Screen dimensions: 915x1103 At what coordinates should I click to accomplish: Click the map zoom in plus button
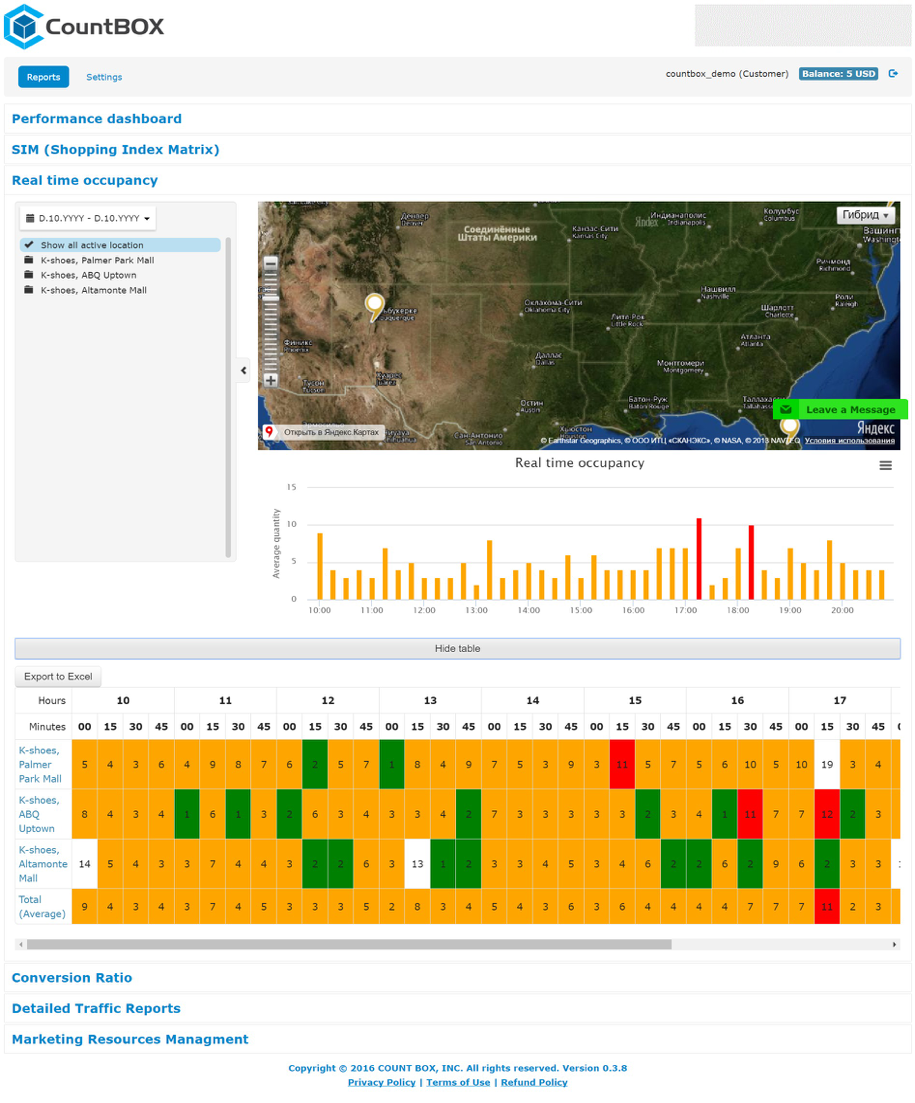pos(270,381)
